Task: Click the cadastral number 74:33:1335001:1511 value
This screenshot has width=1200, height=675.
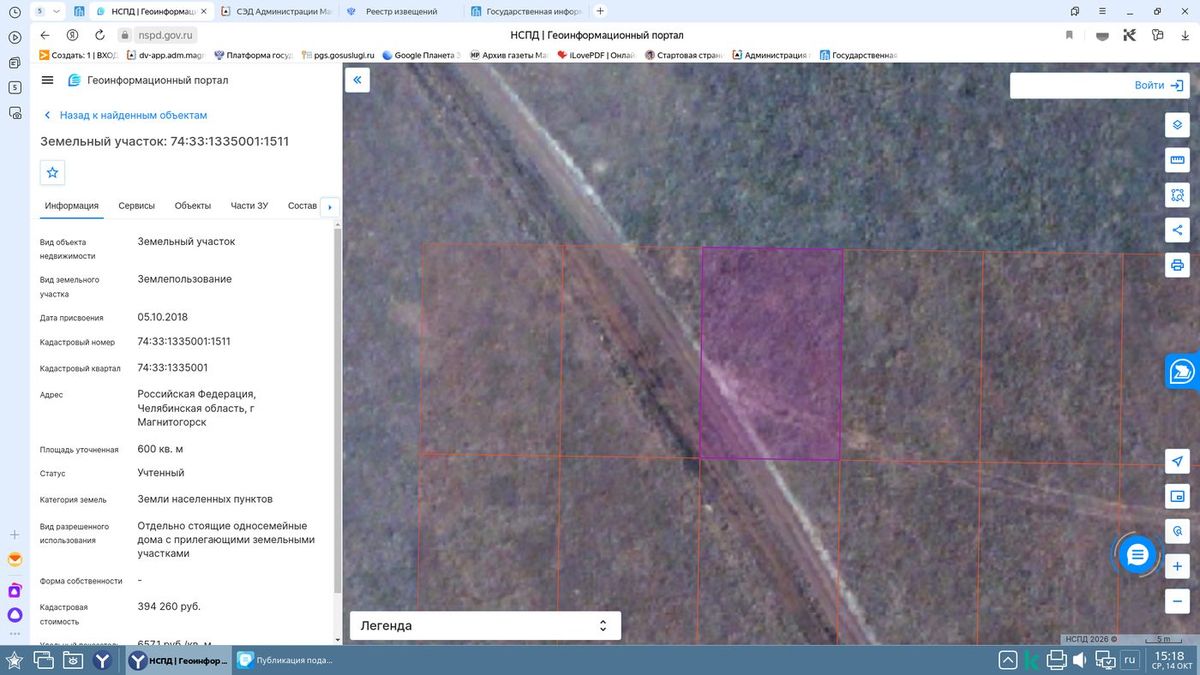Action: click(184, 341)
